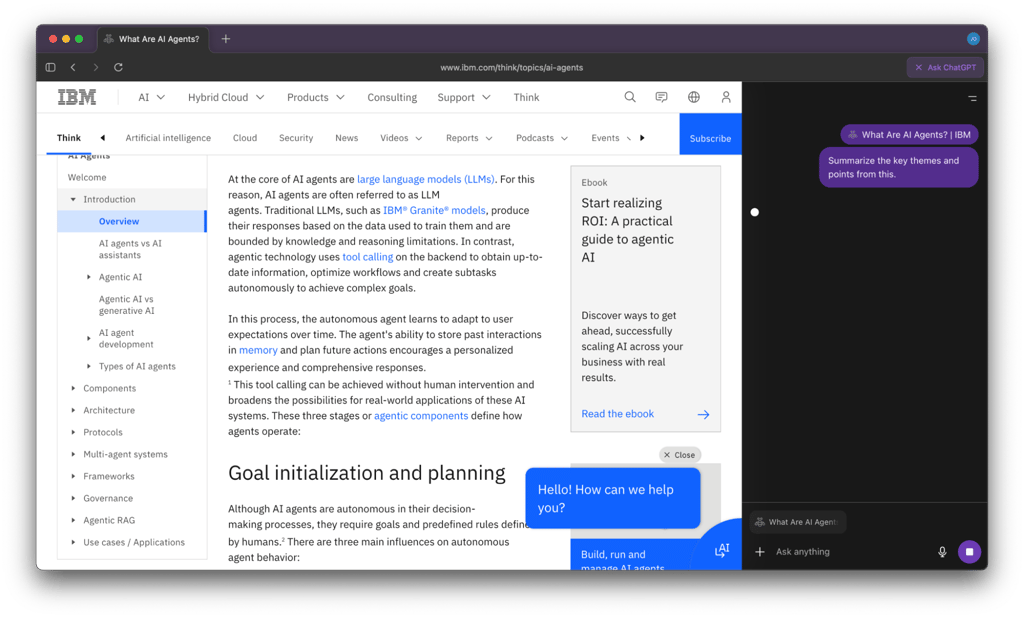Click the URL address bar
The image size is (1024, 618).
pyautogui.click(x=511, y=67)
